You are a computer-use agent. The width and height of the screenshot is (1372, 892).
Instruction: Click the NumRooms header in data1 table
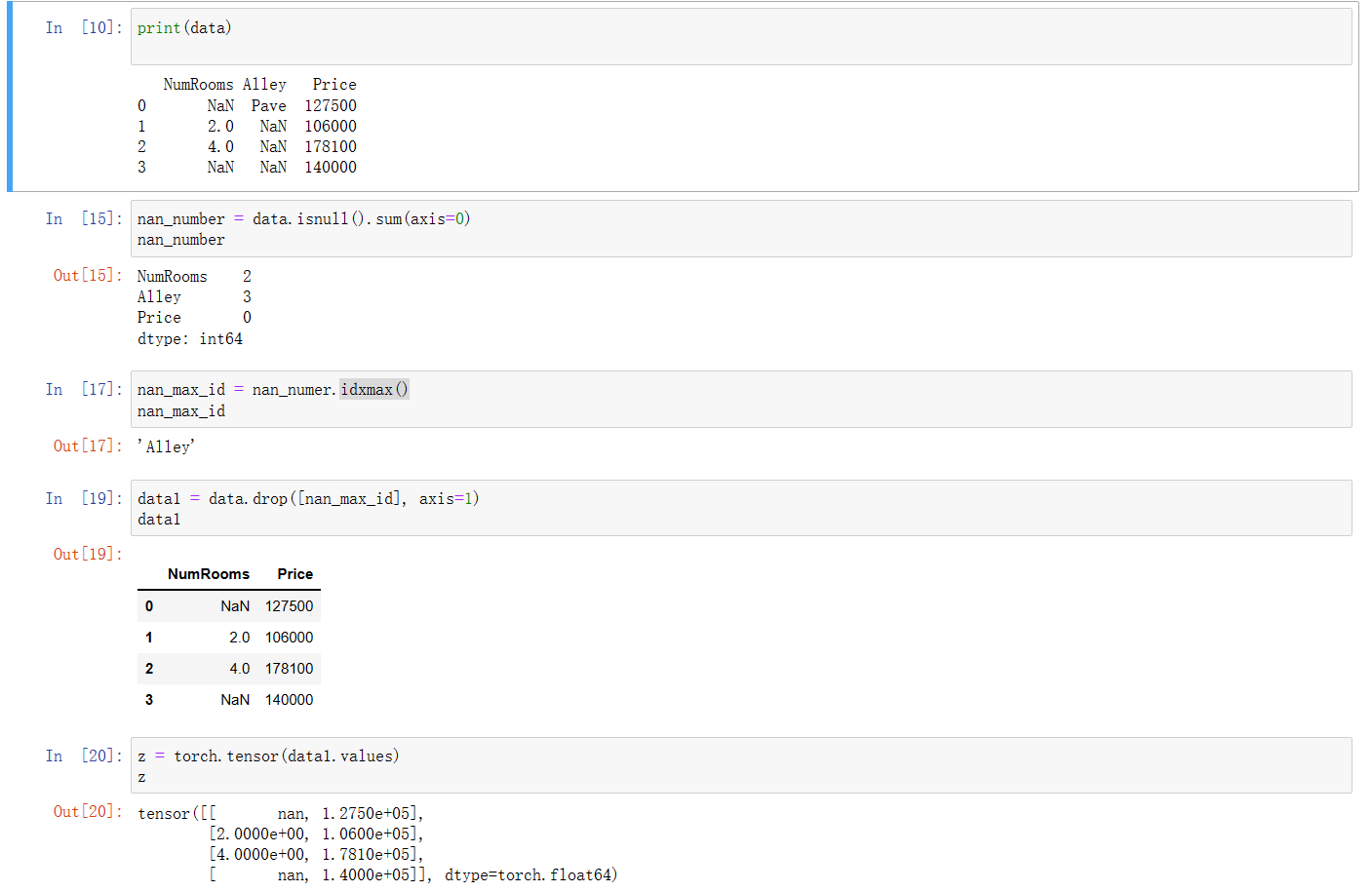(209, 574)
